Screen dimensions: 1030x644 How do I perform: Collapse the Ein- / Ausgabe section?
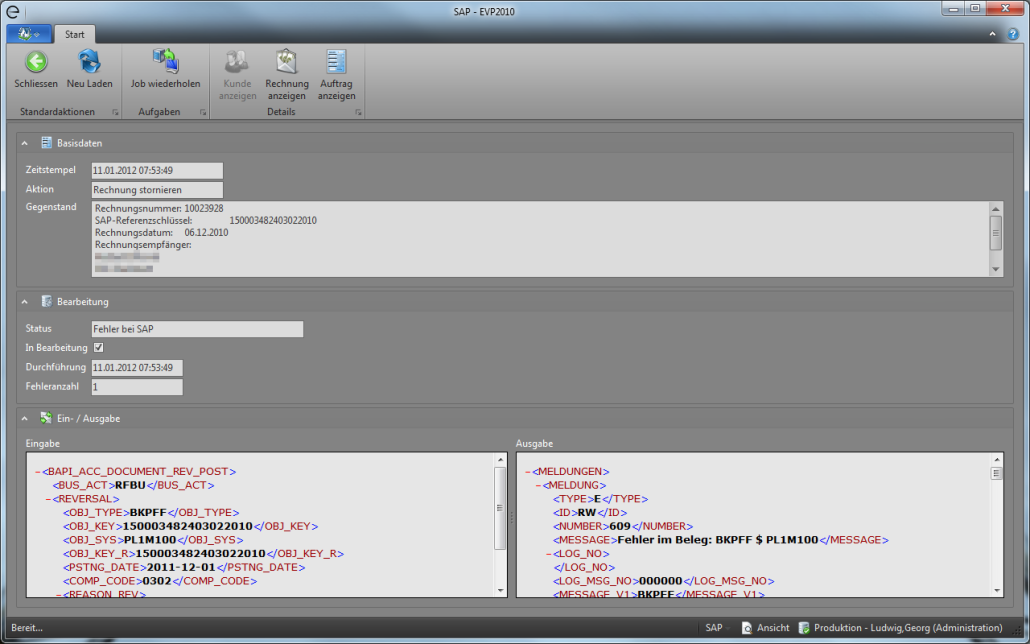24,419
